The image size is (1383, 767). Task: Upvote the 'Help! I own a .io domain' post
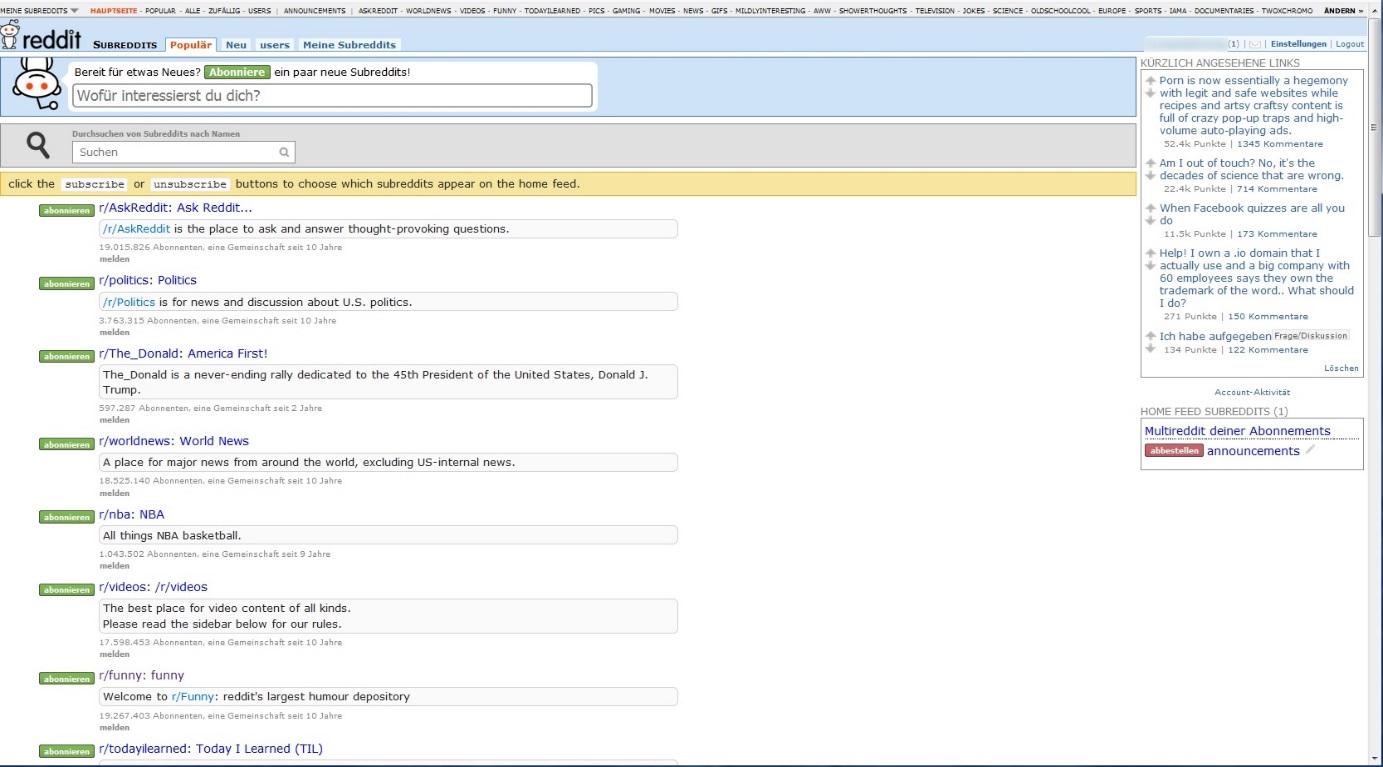tap(1151, 253)
